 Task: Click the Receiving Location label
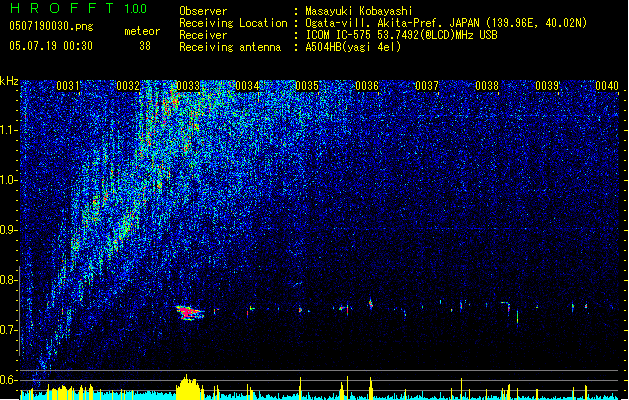tap(233, 23)
